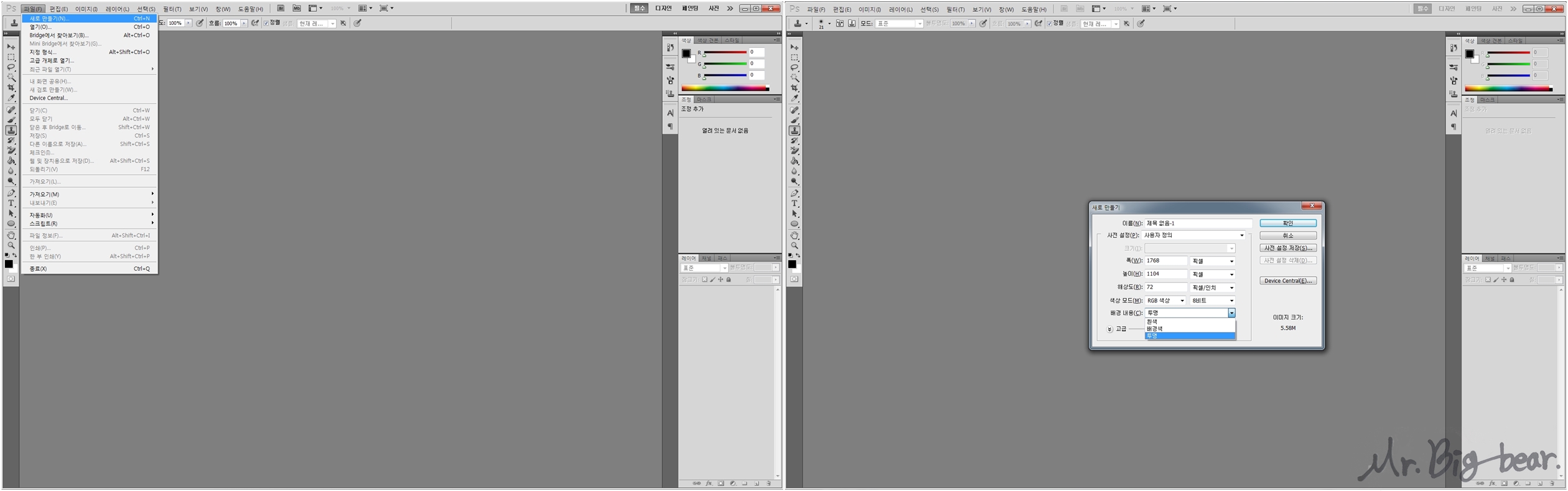Reset default colors icon in left toolbox
Image resolution: width=1568 pixels, height=491 pixels.
tap(7, 255)
